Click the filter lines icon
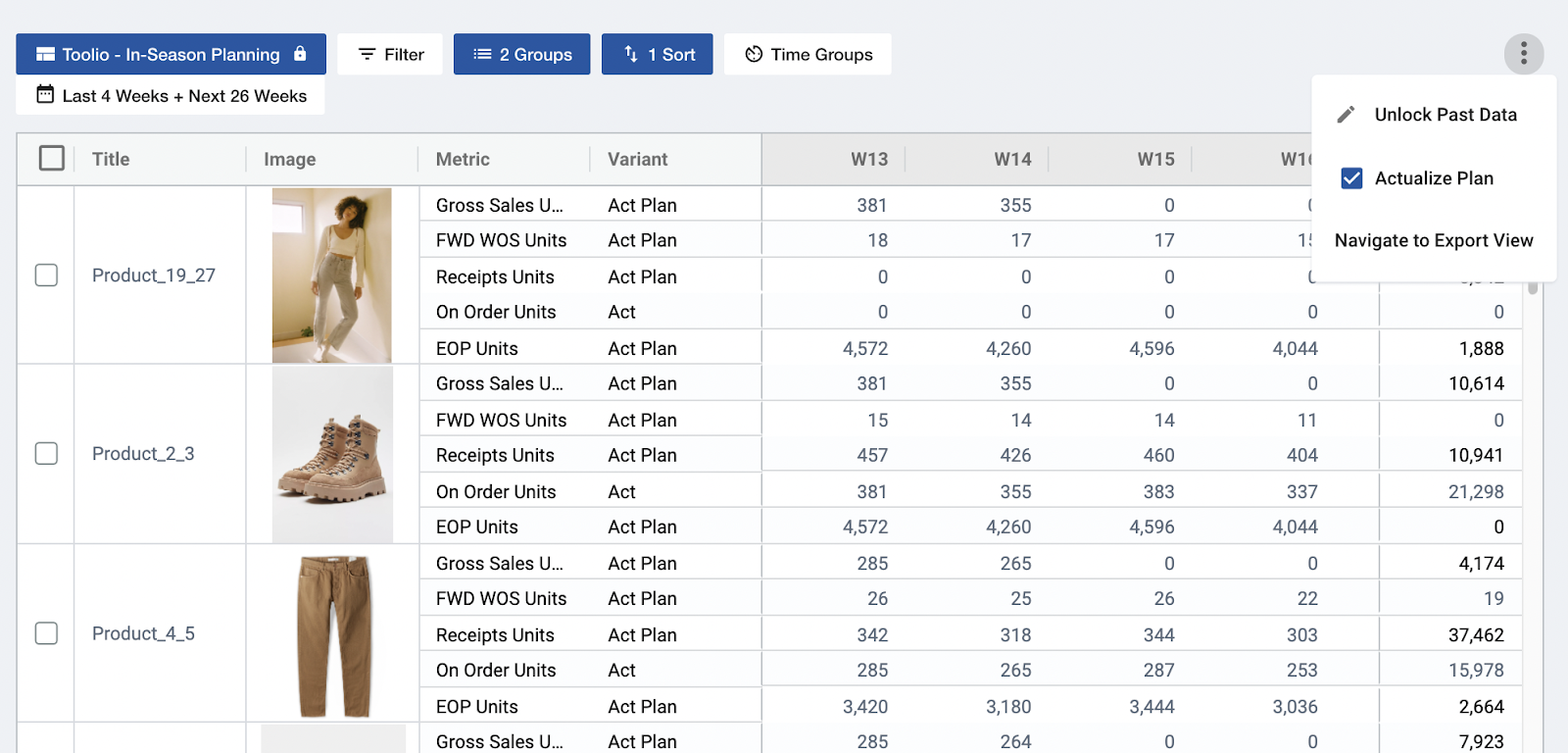 point(367,54)
